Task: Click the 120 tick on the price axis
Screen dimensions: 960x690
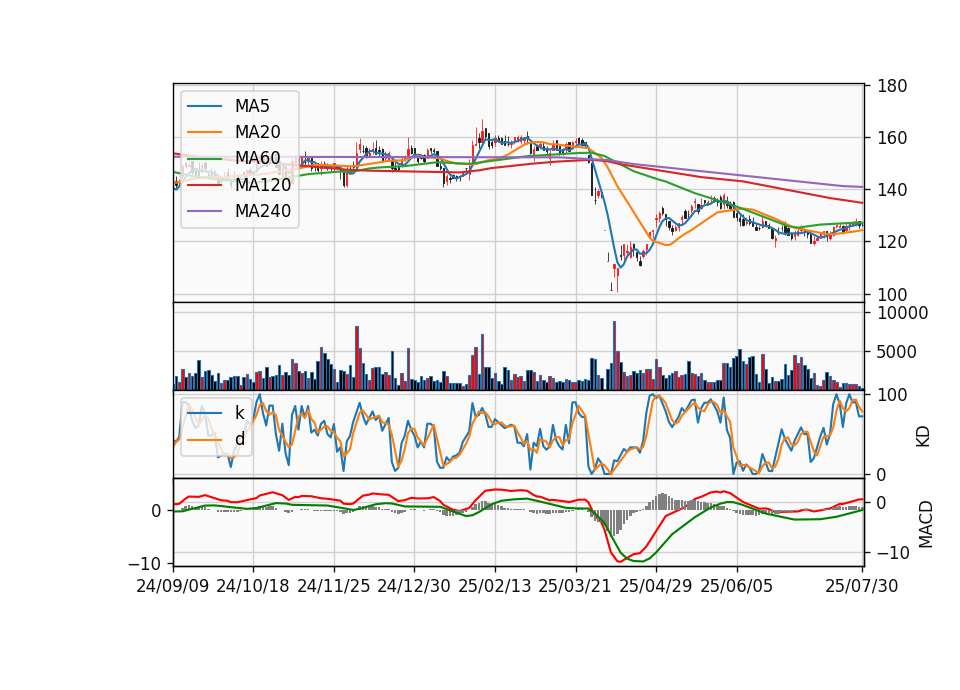Action: (891, 242)
